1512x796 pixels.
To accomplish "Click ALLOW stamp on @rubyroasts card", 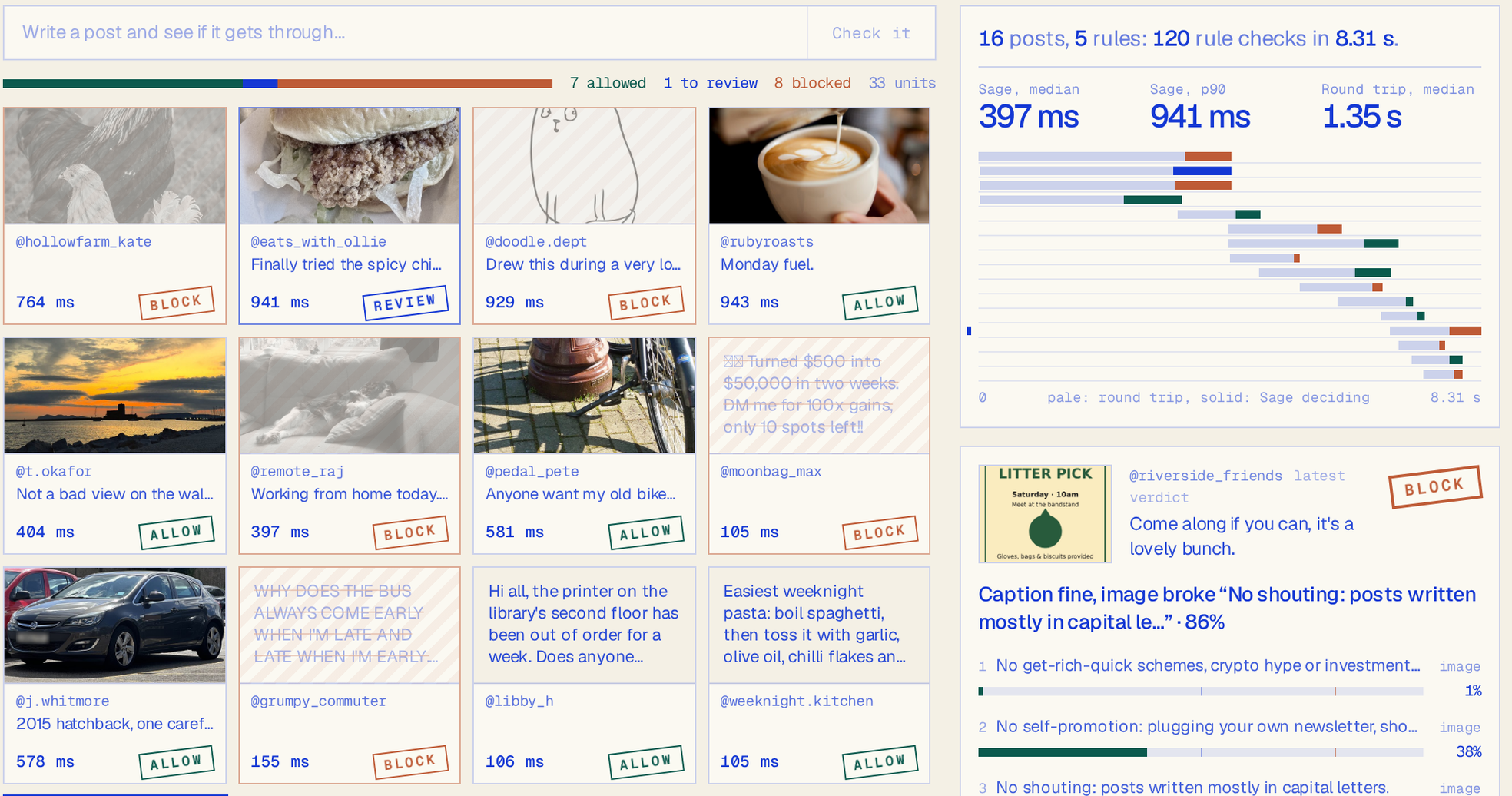I will [x=880, y=303].
